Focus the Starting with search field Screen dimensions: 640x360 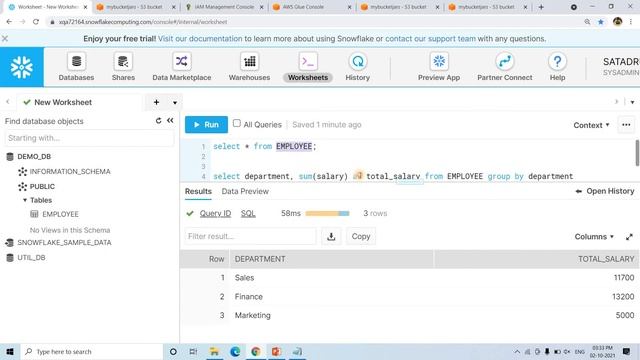[89, 138]
